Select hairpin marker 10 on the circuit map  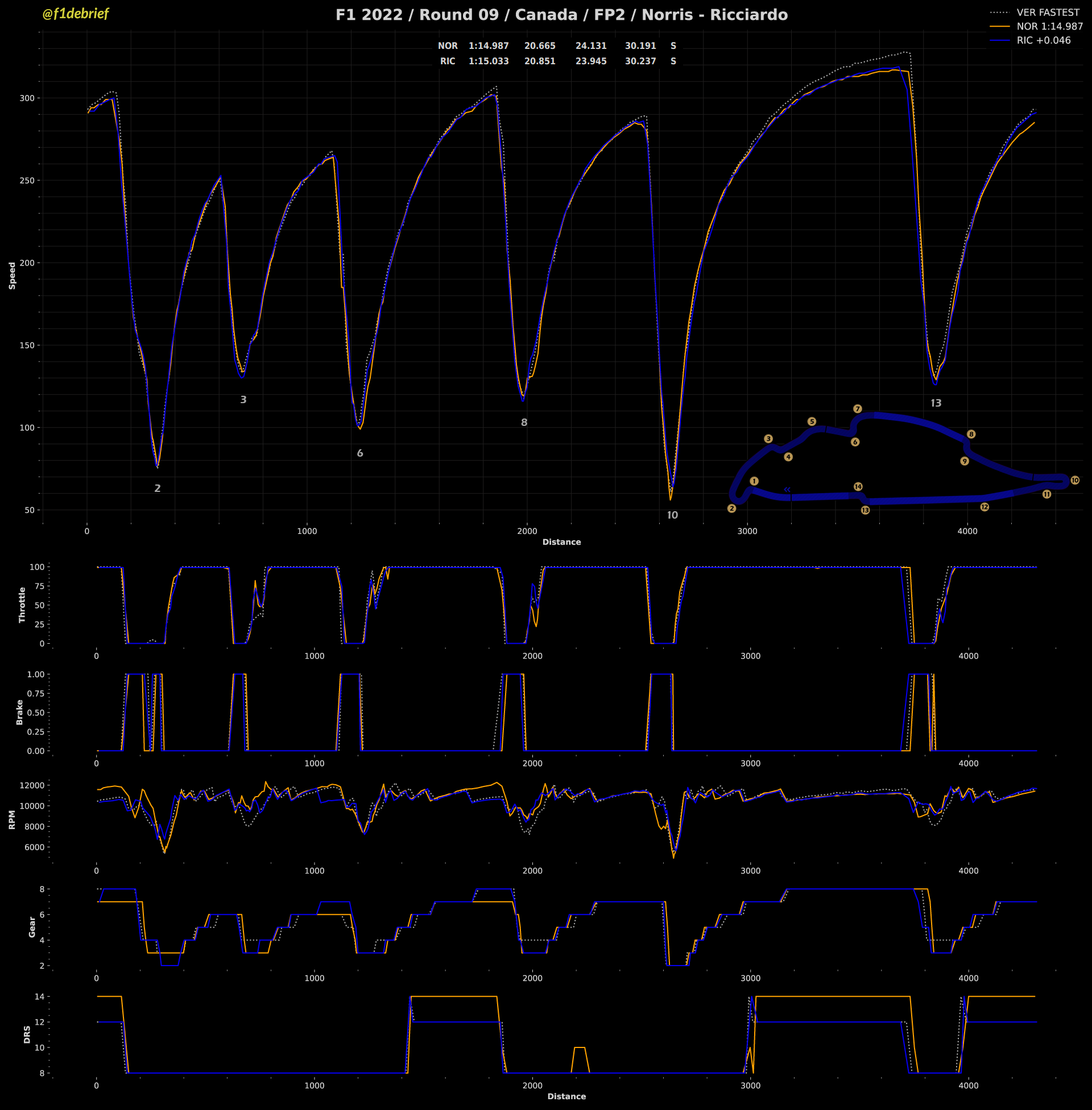(1075, 481)
